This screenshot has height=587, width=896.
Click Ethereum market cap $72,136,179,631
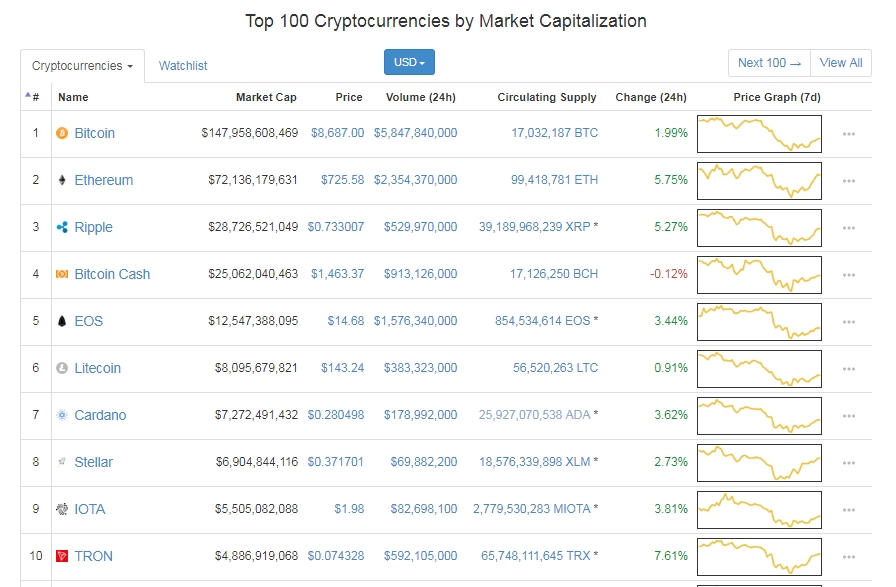point(253,180)
